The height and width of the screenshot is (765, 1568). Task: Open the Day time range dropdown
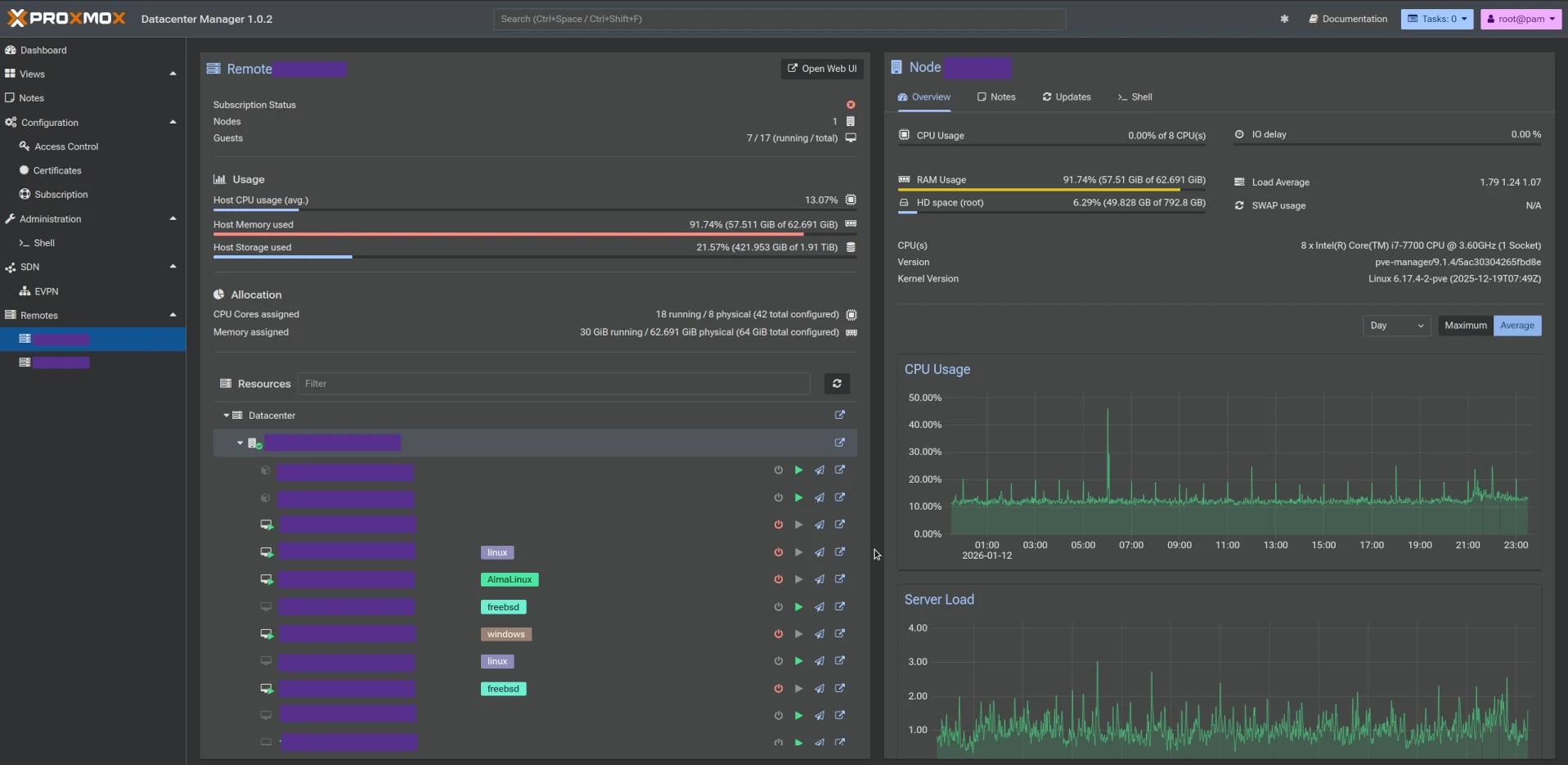[x=1395, y=325]
